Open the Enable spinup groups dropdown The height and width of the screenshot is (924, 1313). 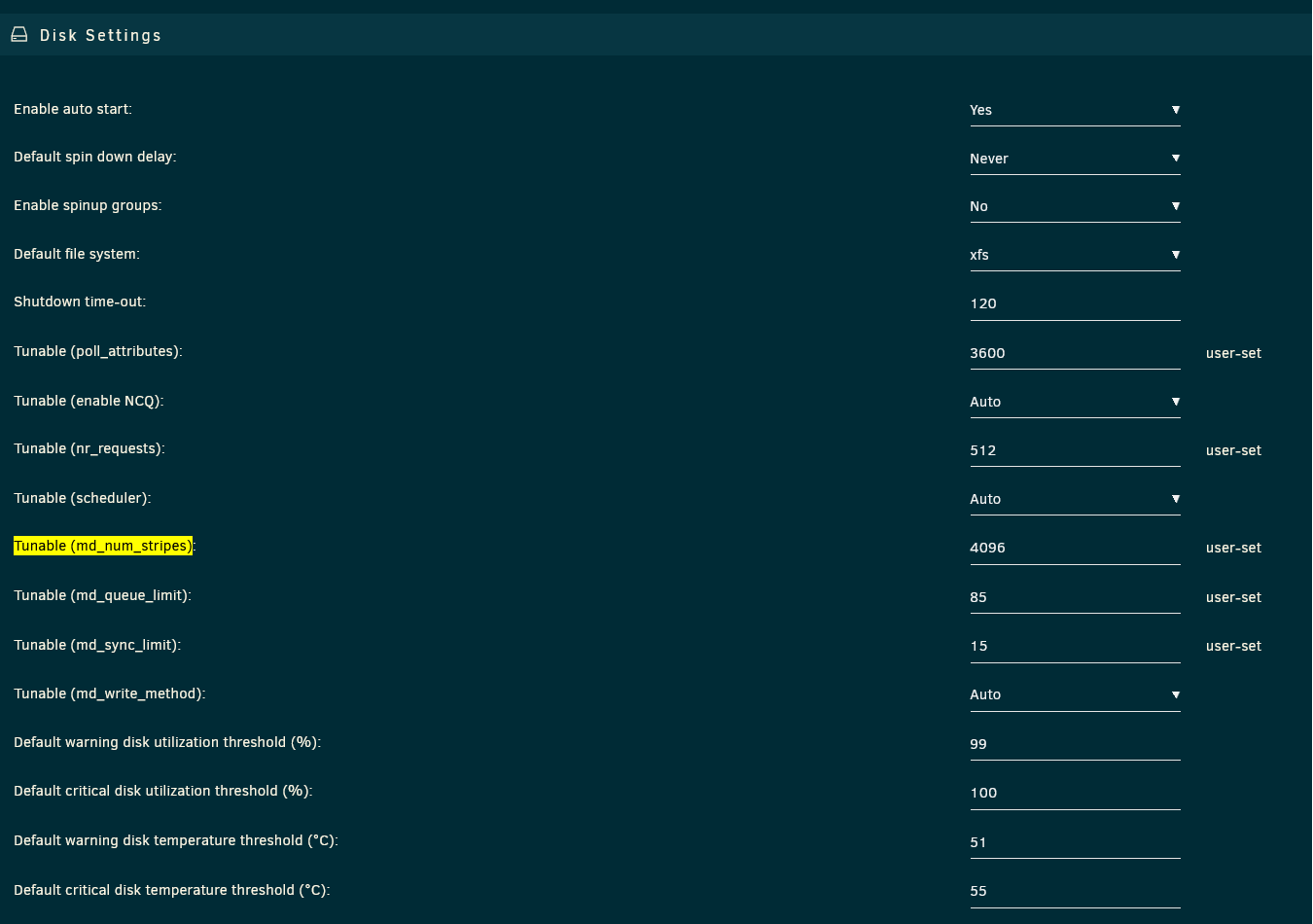pyautogui.click(x=1074, y=206)
